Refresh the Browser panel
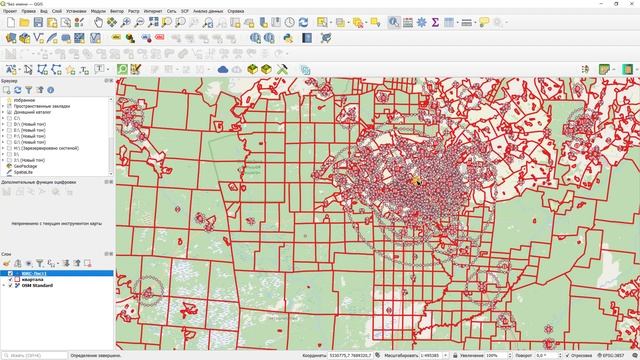This screenshot has width=640, height=360. pyautogui.click(x=18, y=90)
